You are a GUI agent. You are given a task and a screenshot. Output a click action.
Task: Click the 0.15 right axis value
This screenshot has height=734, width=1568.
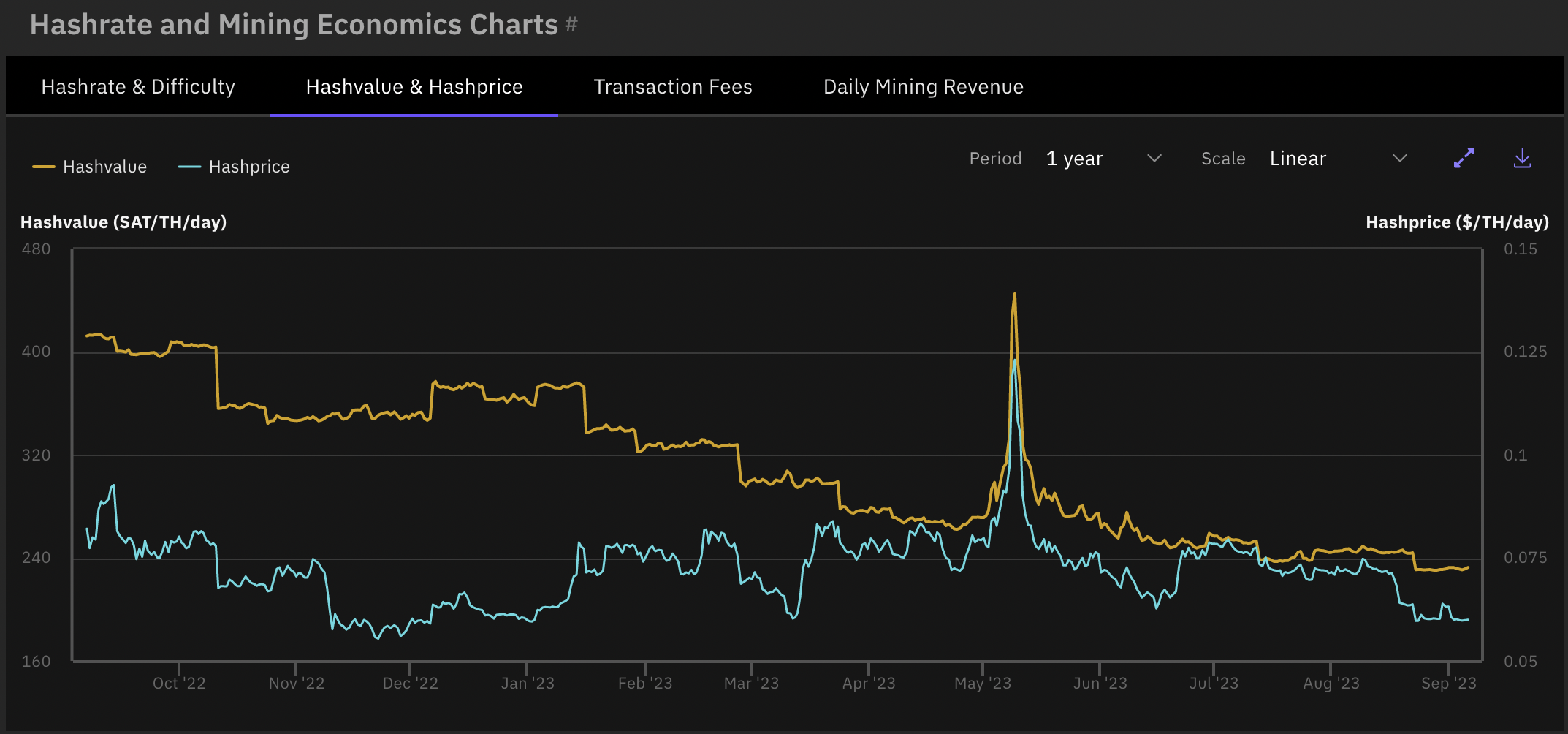[1521, 249]
